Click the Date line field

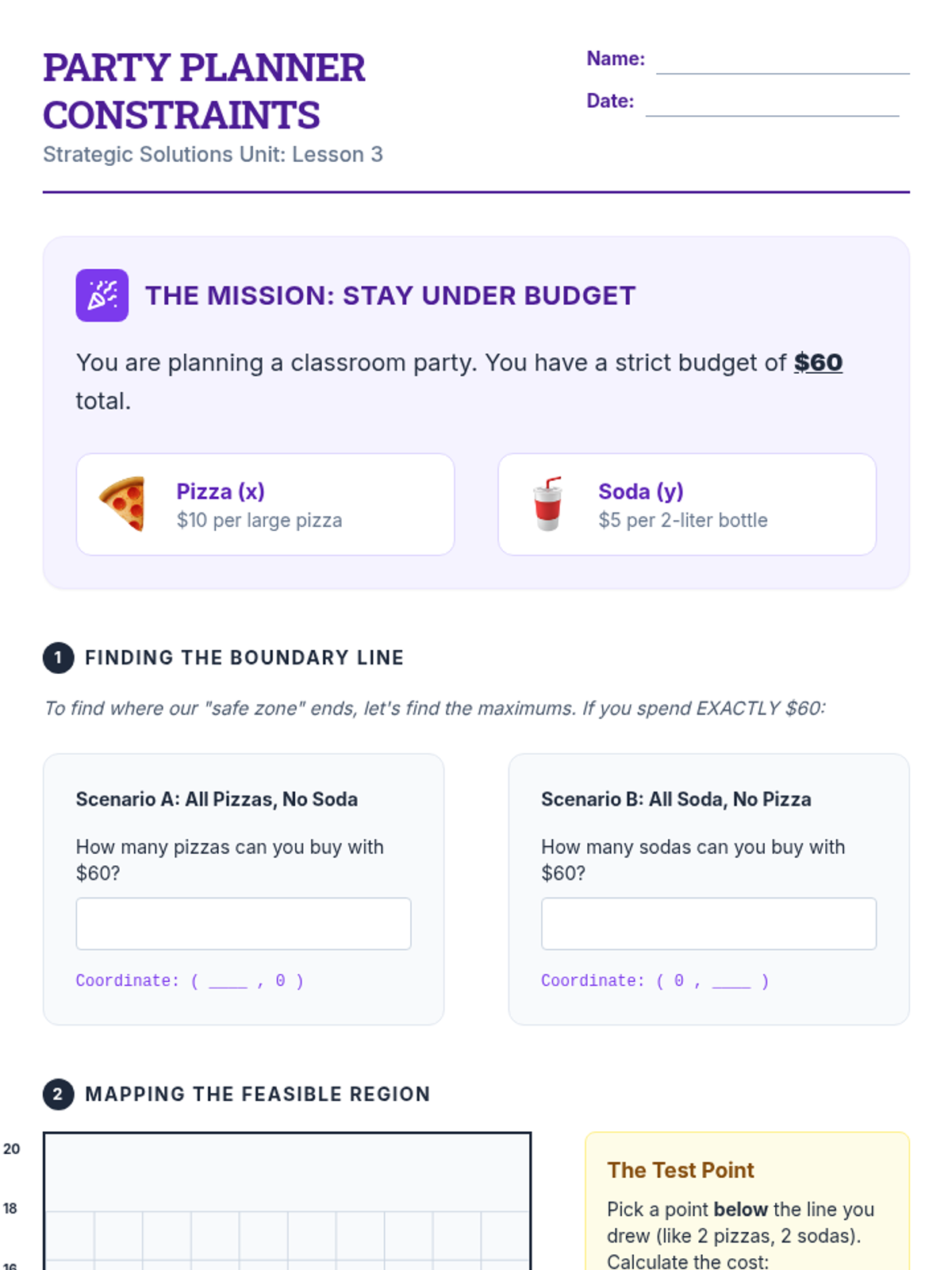point(772,103)
